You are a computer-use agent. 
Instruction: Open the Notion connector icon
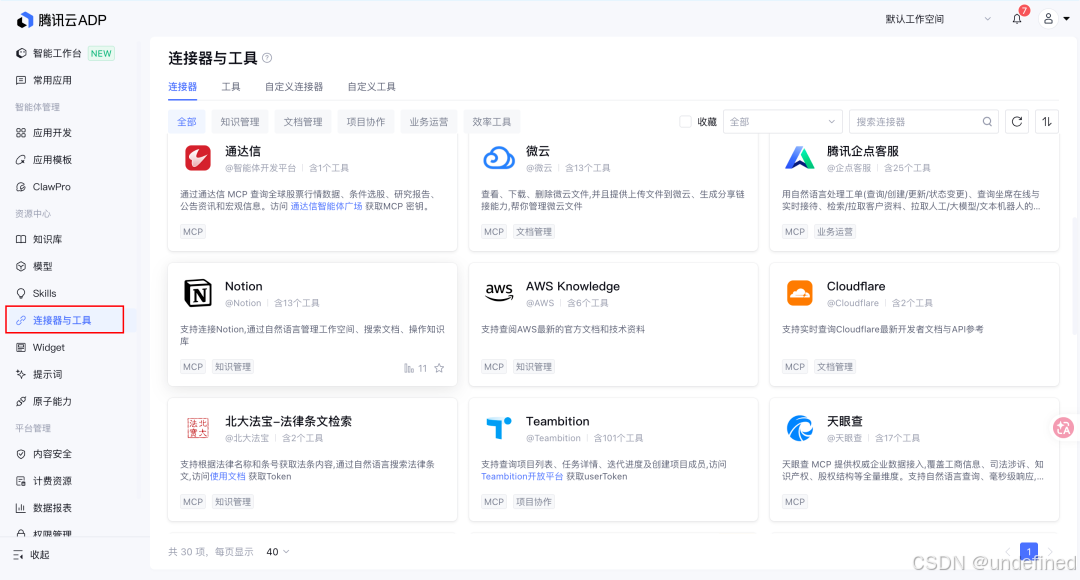(x=198, y=293)
